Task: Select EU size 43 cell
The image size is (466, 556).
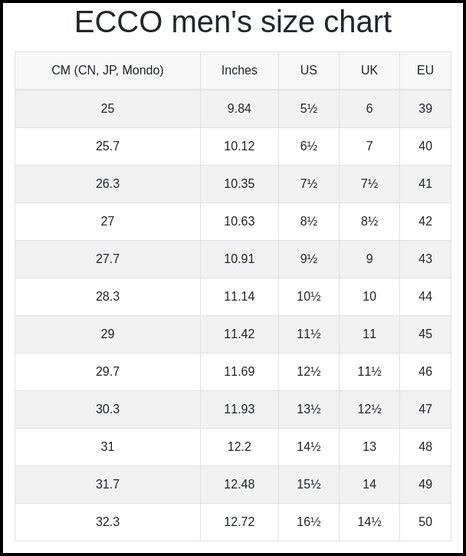Action: coord(425,259)
